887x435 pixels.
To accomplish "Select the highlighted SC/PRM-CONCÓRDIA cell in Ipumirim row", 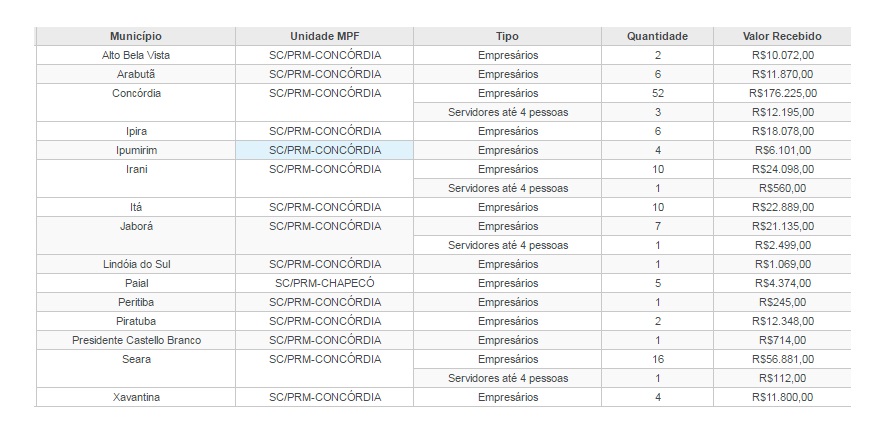I will 325,150.
